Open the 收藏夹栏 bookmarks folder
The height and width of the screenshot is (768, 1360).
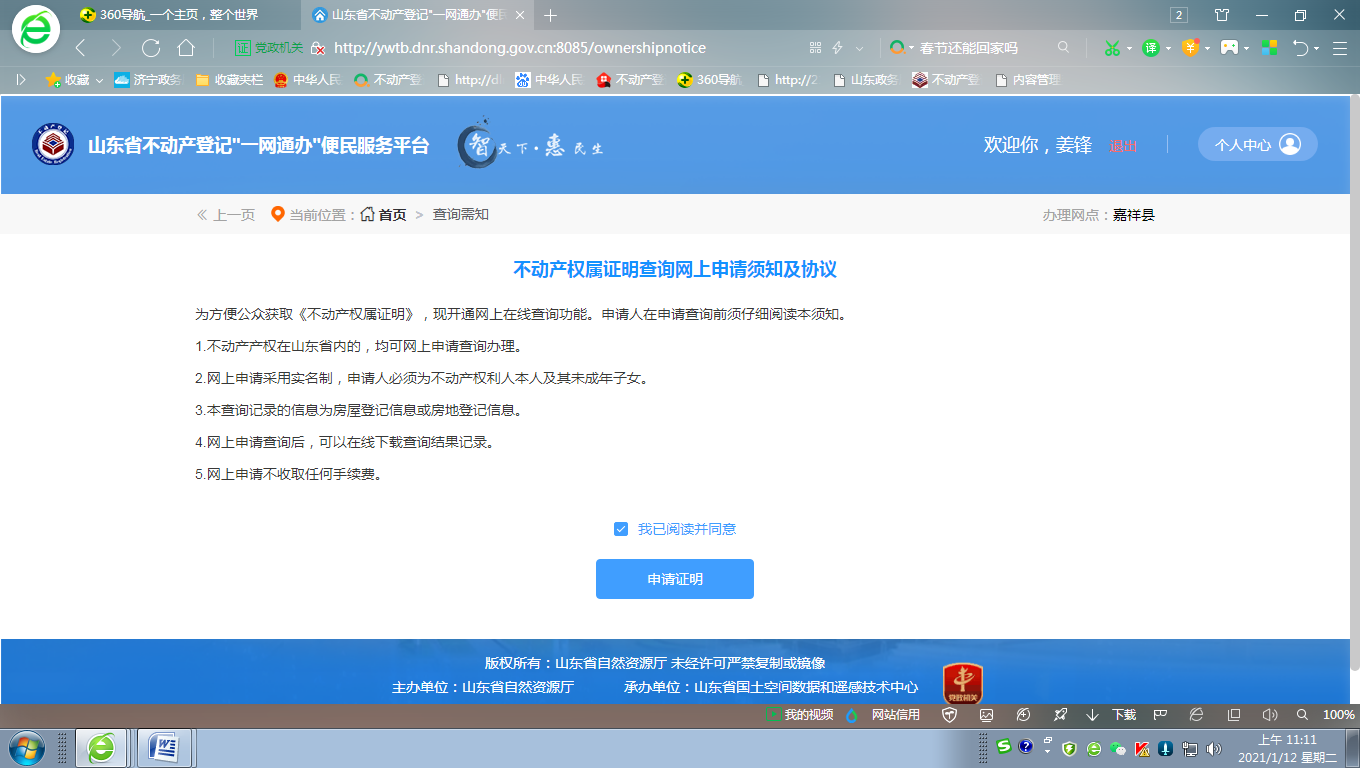coord(229,80)
